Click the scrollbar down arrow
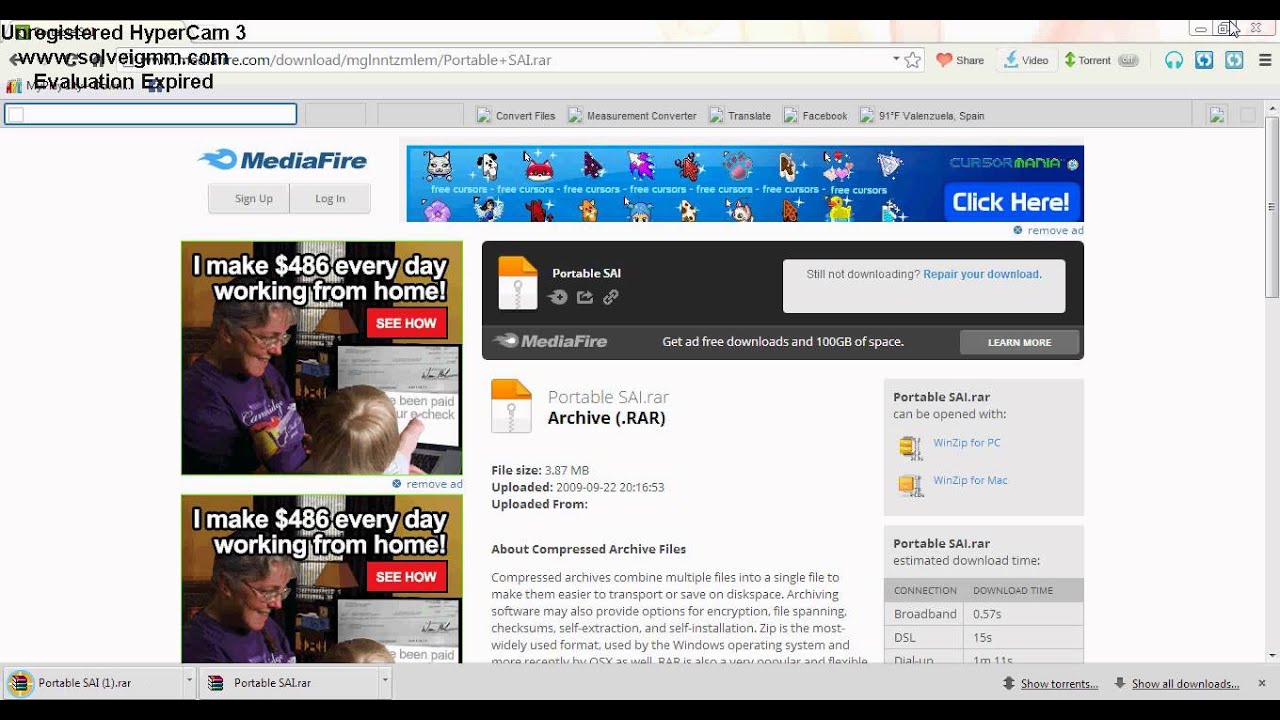The height and width of the screenshot is (720, 1280). click(1272, 656)
